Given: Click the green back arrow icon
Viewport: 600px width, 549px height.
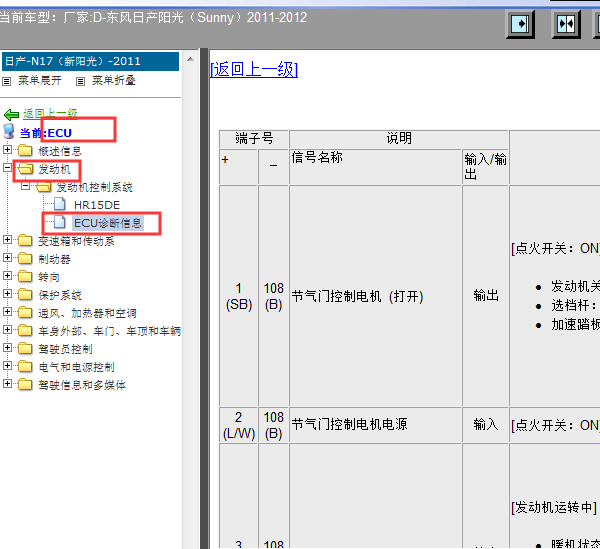Looking at the screenshot, I should (x=11, y=114).
